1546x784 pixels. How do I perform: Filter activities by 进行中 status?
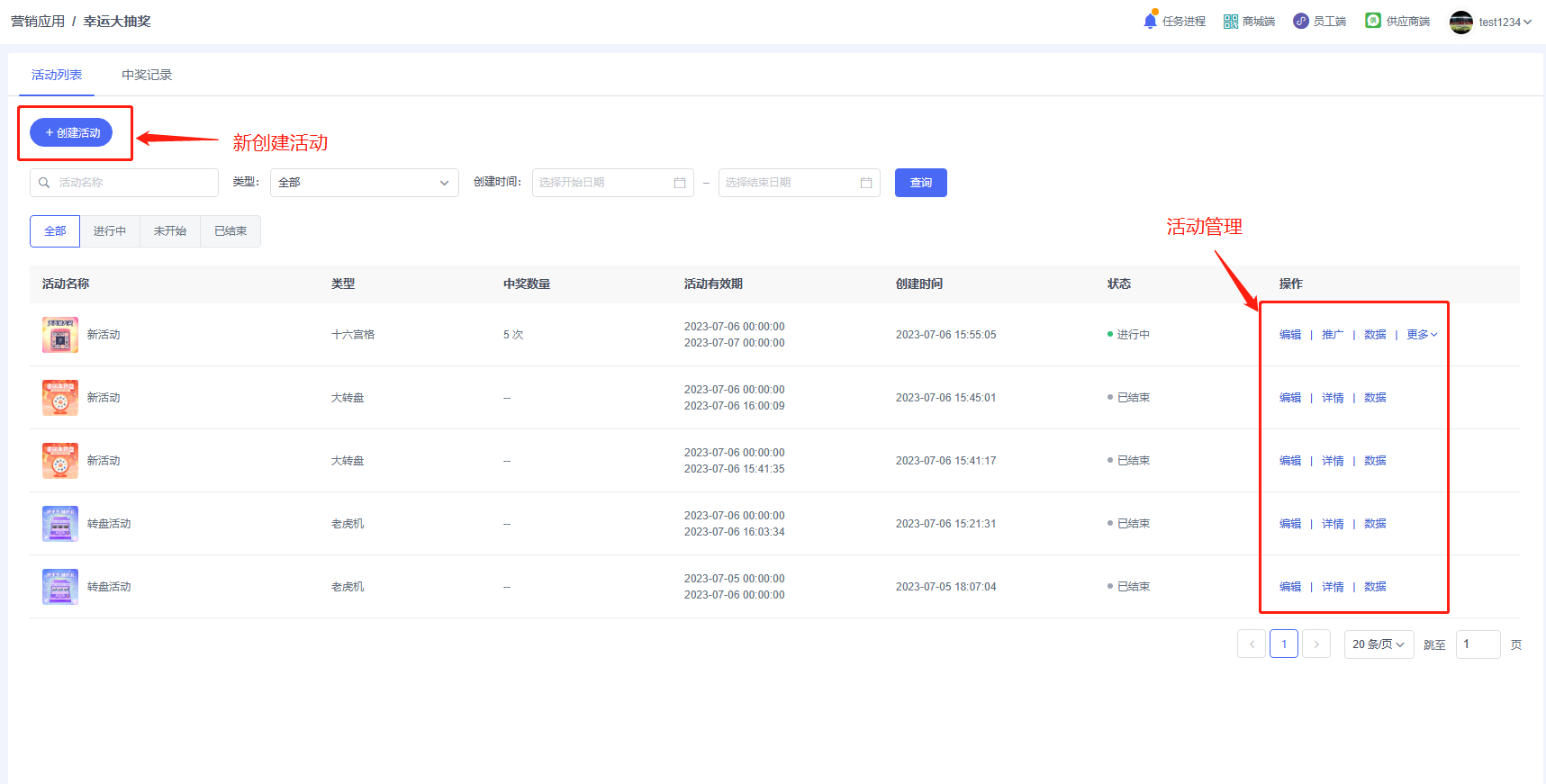tap(110, 231)
